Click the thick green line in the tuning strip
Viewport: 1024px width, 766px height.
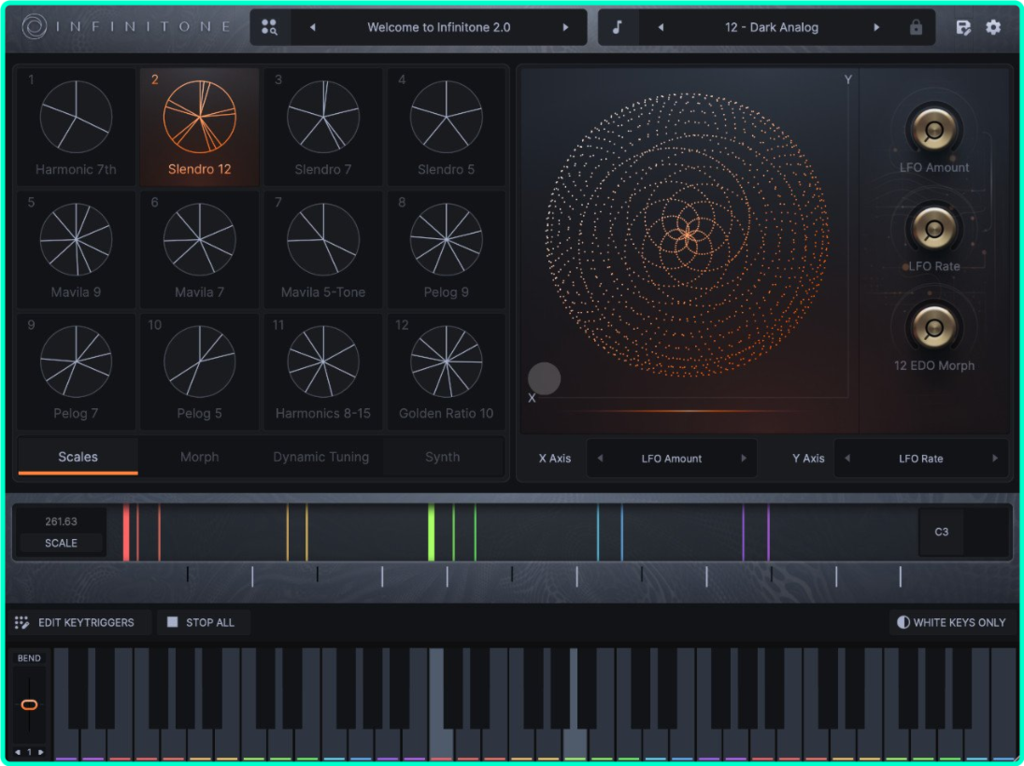pyautogui.click(x=431, y=532)
